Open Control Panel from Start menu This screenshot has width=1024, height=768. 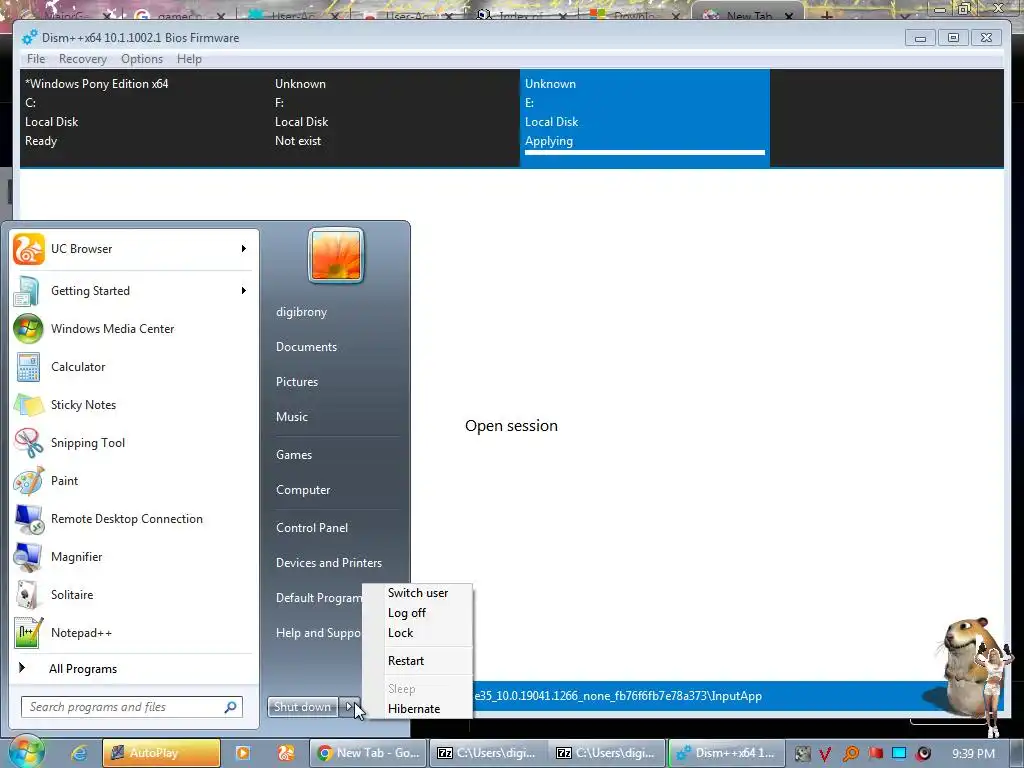coord(312,528)
